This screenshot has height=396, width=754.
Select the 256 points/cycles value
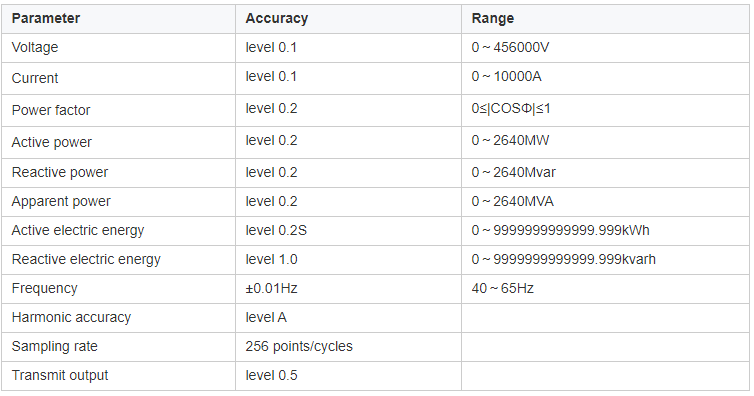click(299, 346)
